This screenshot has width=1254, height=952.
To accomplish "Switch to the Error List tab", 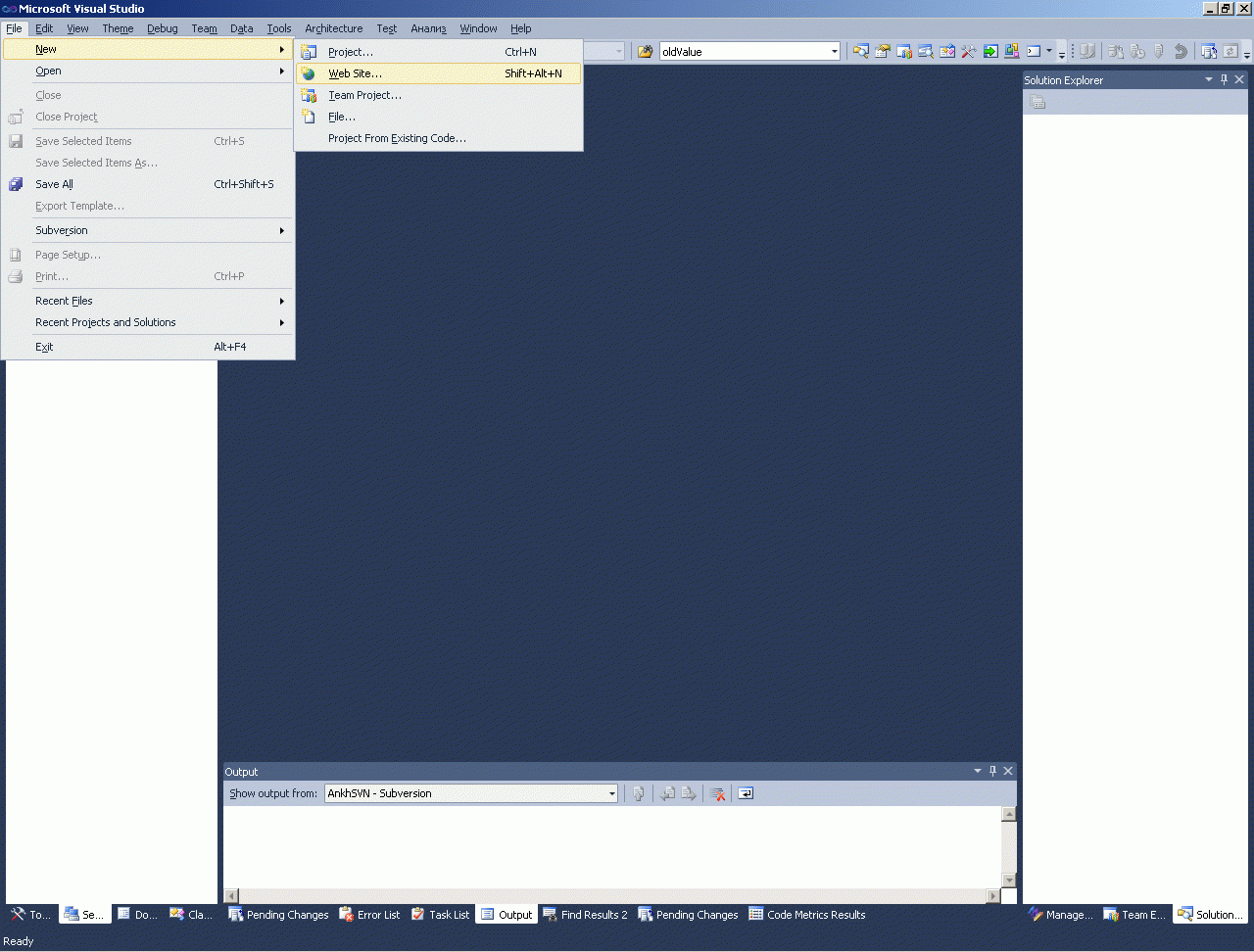I will pos(369,915).
